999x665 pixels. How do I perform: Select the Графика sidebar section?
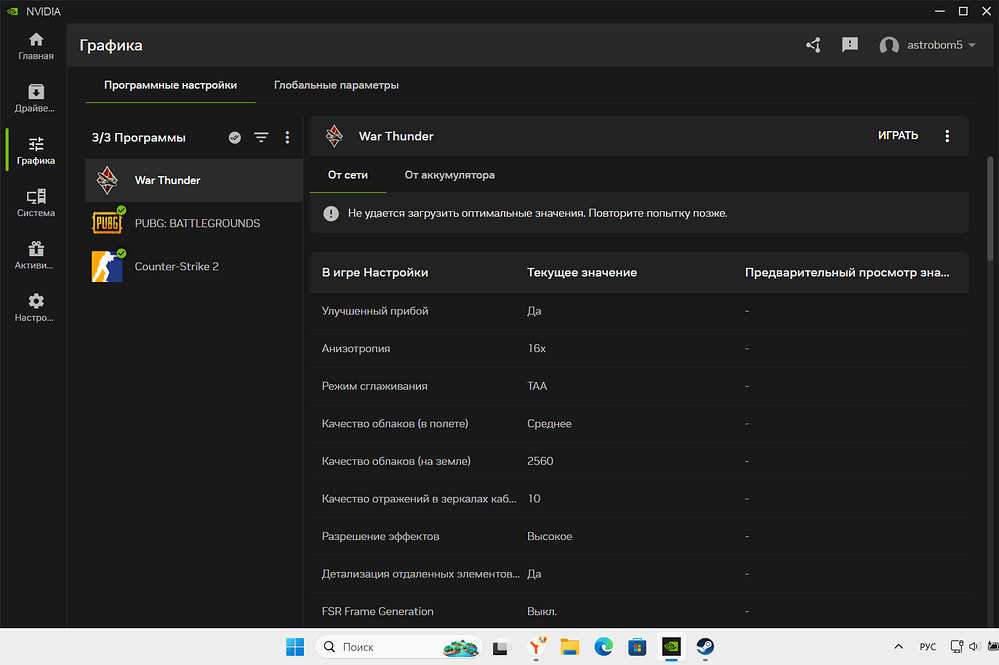tap(36, 151)
